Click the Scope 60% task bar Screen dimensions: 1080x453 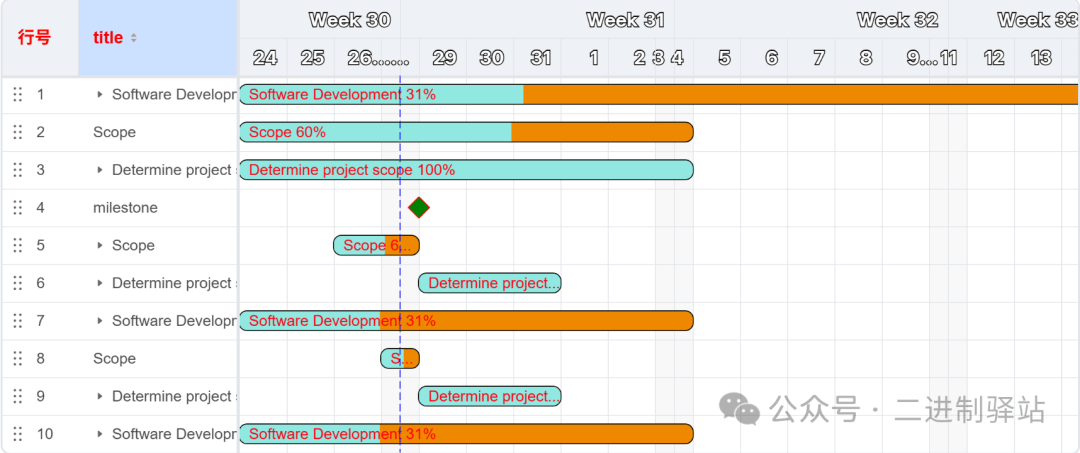point(465,132)
